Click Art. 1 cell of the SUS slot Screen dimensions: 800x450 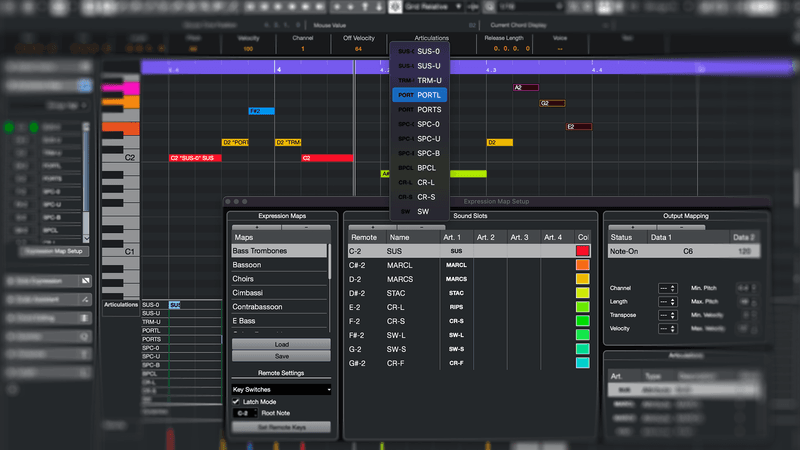click(456, 251)
